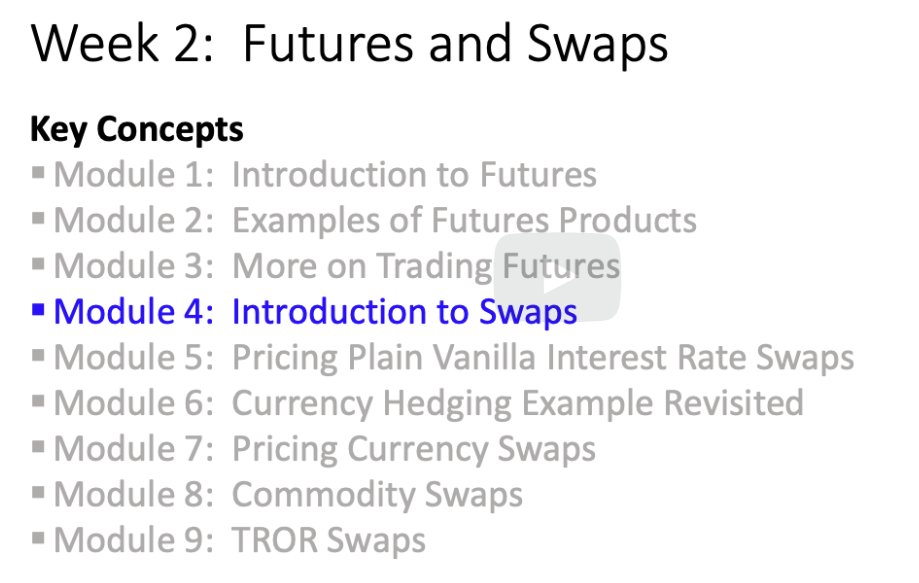
Task: Click the gray bullet beside Module 5
Action: coord(39,356)
